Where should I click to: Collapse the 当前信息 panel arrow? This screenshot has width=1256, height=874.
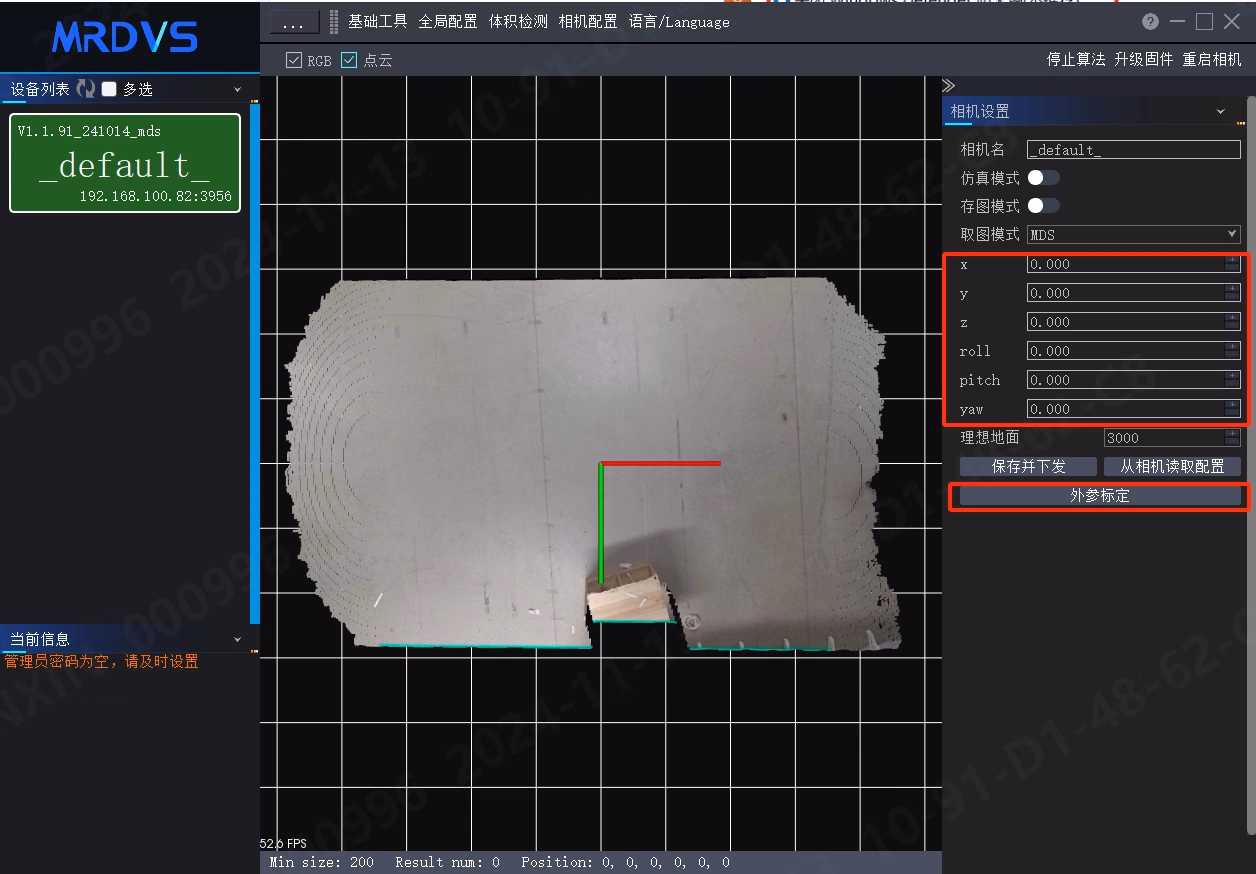(x=237, y=639)
